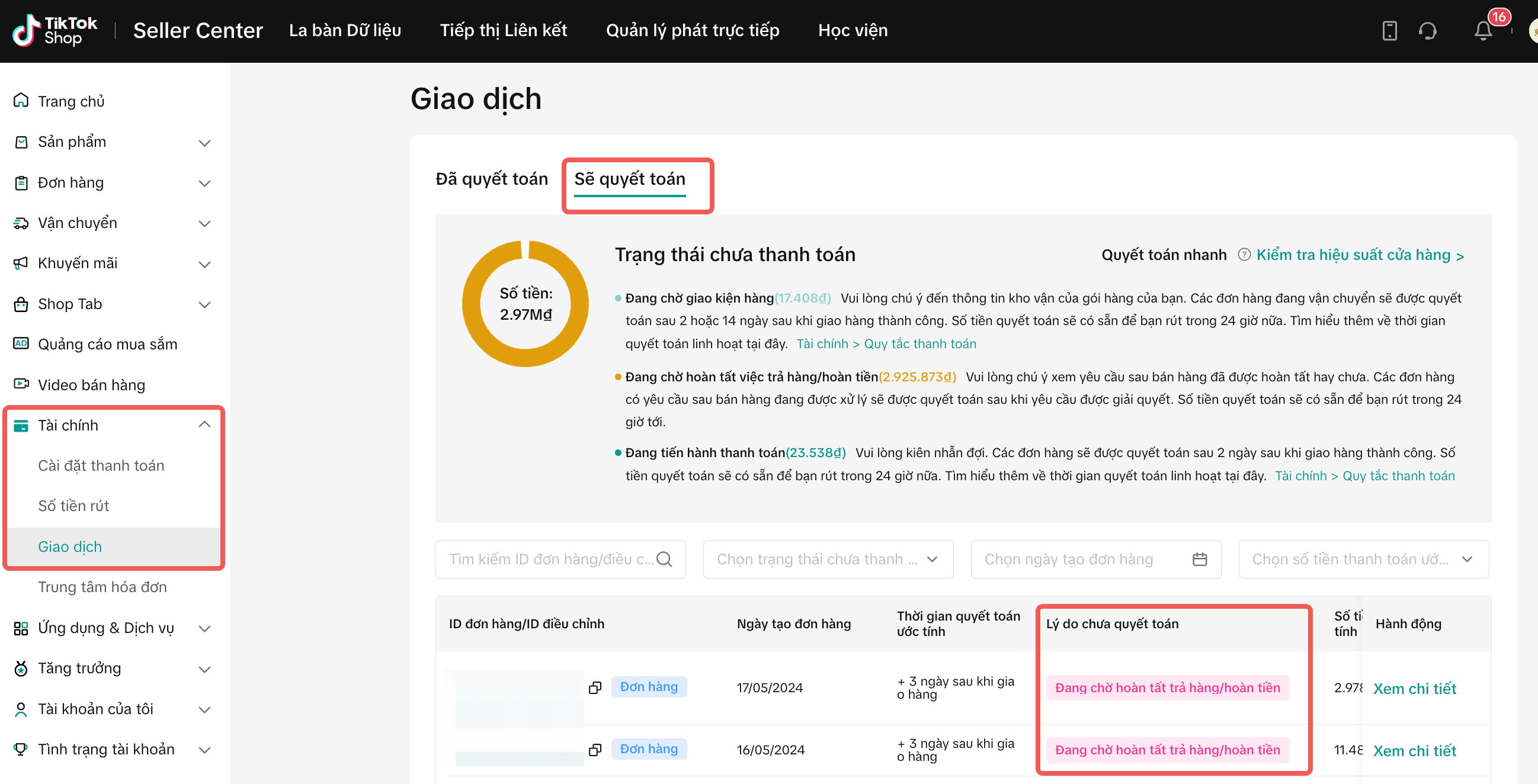
Task: Click the mobile phone icon in header
Action: coord(1389,30)
